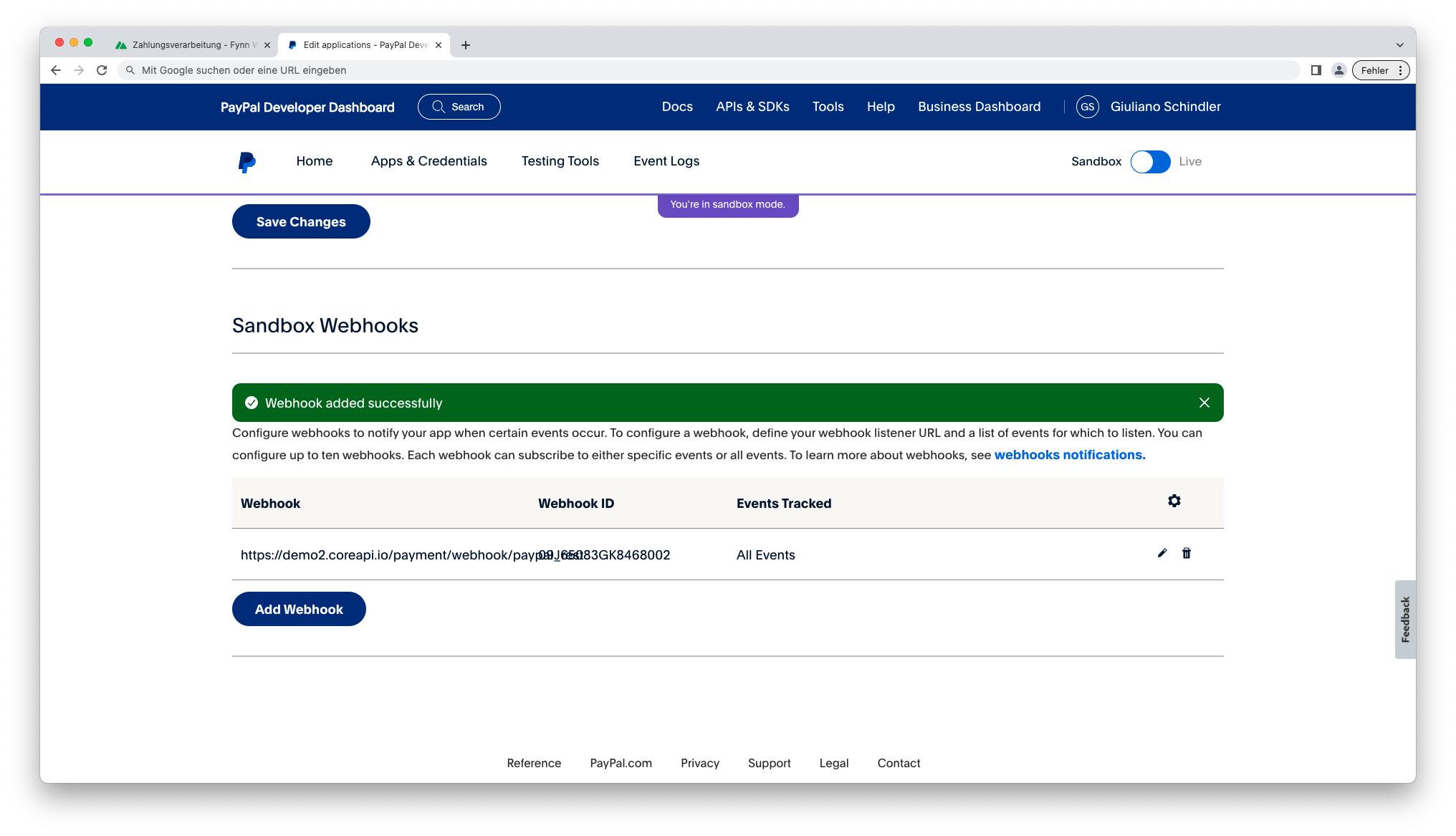Click the Add Webhook button
Image resolution: width=1456 pixels, height=836 pixels.
[299, 609]
